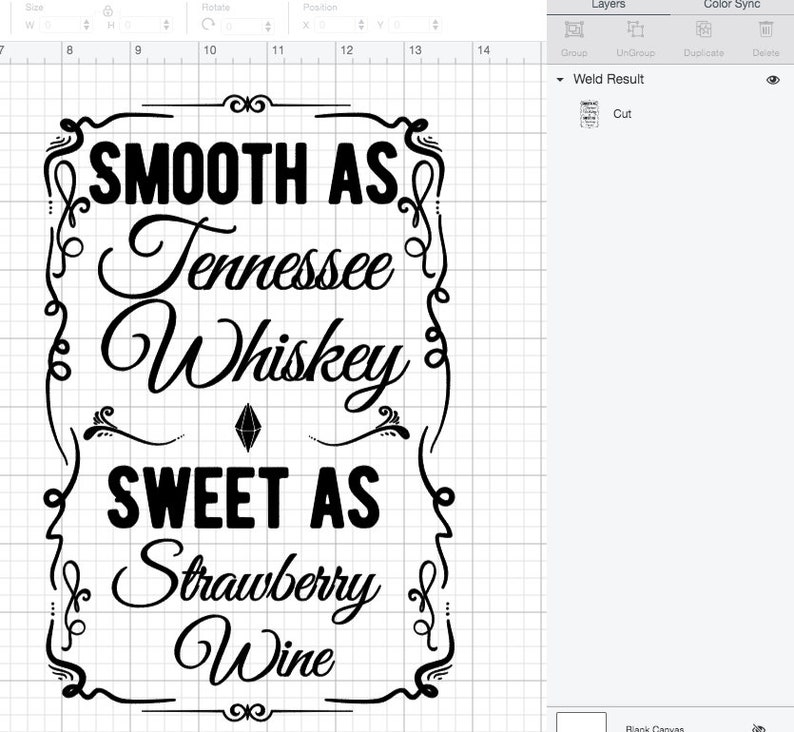Switch to the Color Sync tab
The width and height of the screenshot is (794, 732).
732,5
